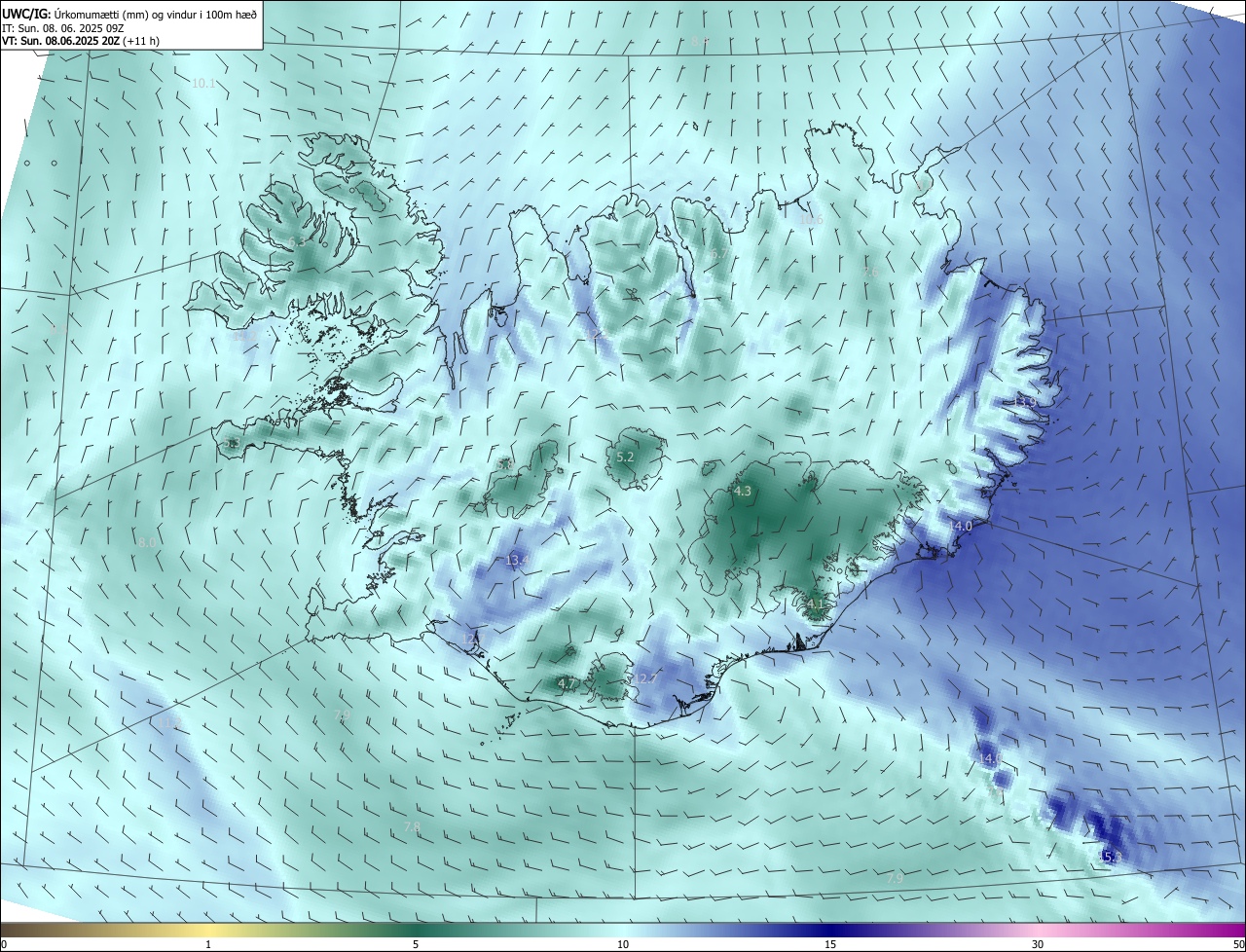Screen dimensions: 1246x952
Task: Click the 10.6 value label on the map
Action: click(x=812, y=220)
